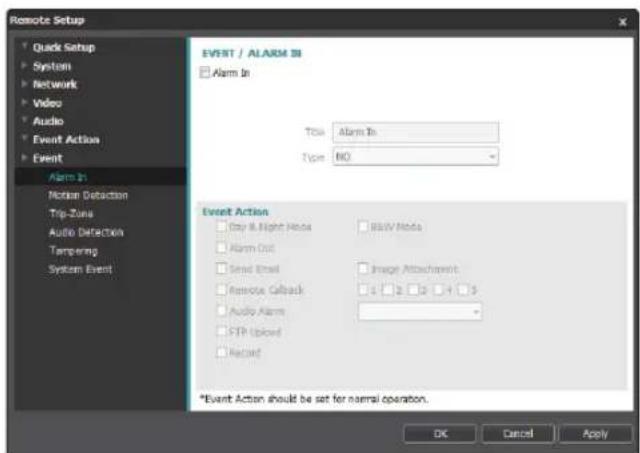Check Remote Callback option 2
640x453 pixels.
pyautogui.click(x=388, y=290)
